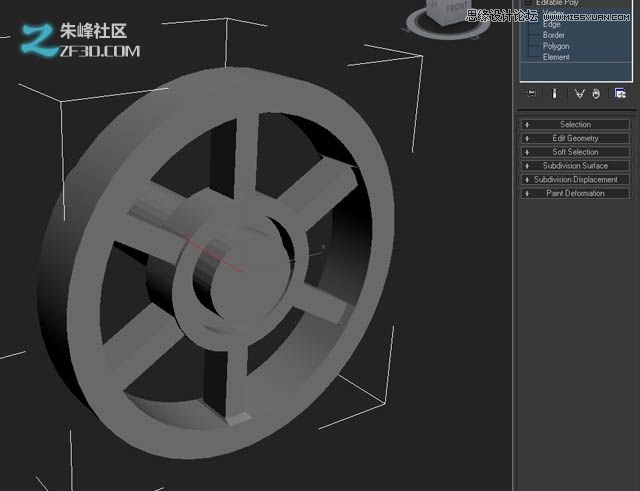Click Remove Modifier from Stack icon
640x491 pixels.
coord(596,94)
